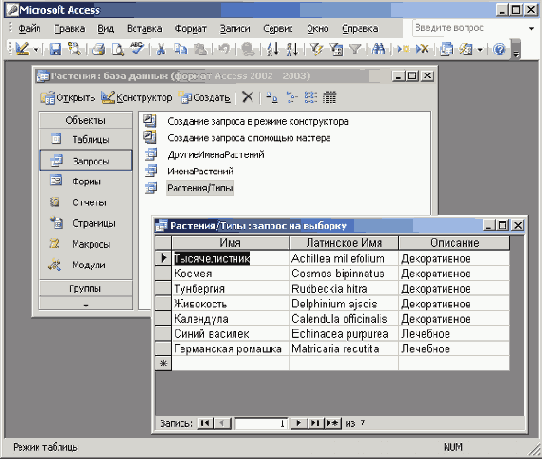542x459 pixels.
Task: Expand the New Object dropdown arrow
Action: [x=480, y=49]
